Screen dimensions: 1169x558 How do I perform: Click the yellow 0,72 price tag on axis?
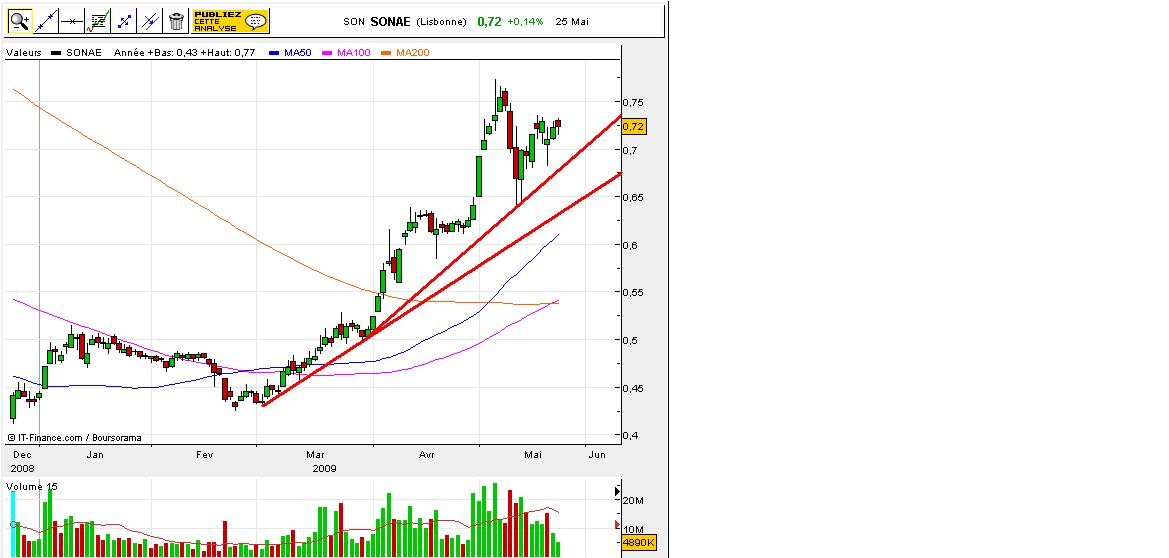coord(634,127)
